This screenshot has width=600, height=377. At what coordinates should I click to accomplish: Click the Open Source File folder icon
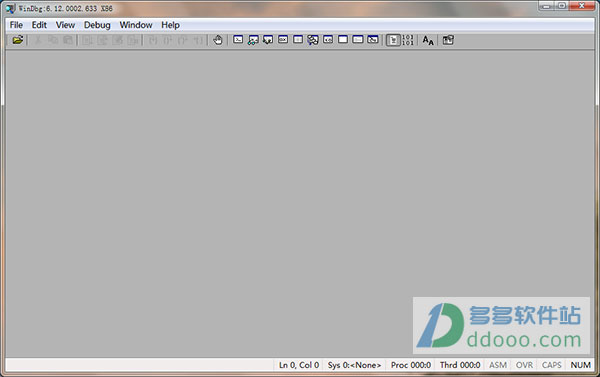[x=18, y=40]
